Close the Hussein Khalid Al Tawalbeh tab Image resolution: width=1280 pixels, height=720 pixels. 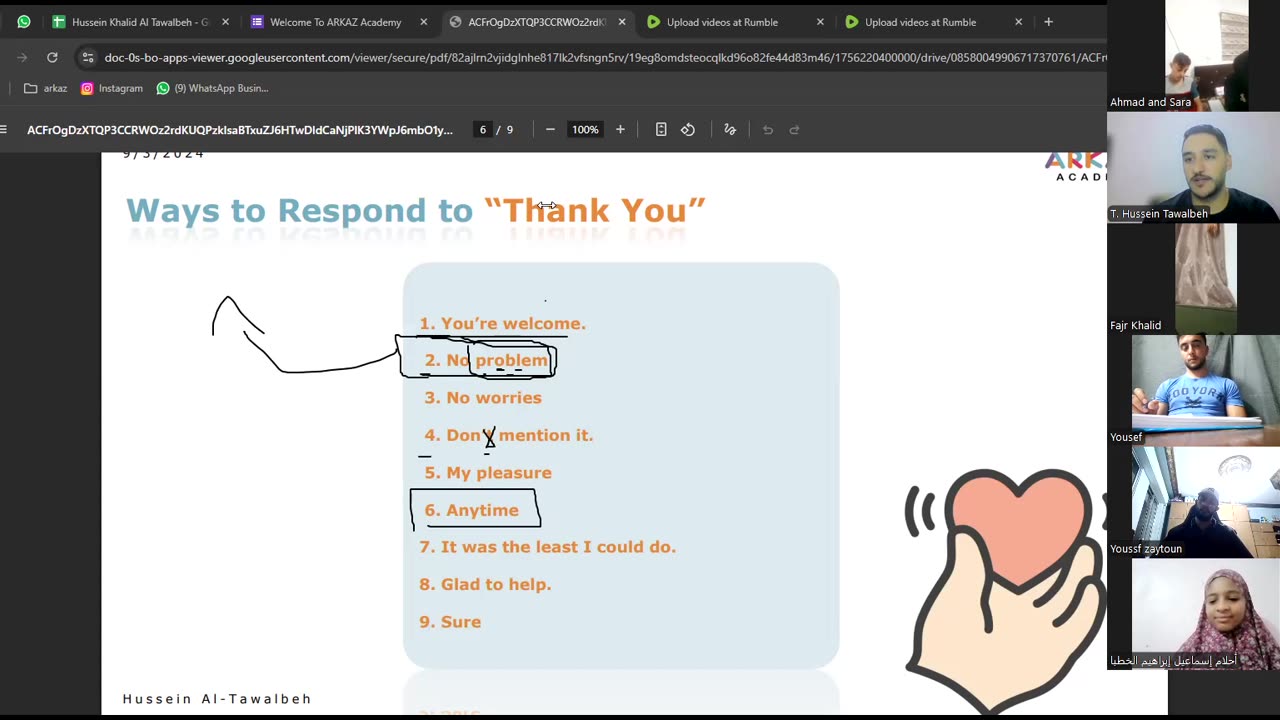click(x=225, y=22)
